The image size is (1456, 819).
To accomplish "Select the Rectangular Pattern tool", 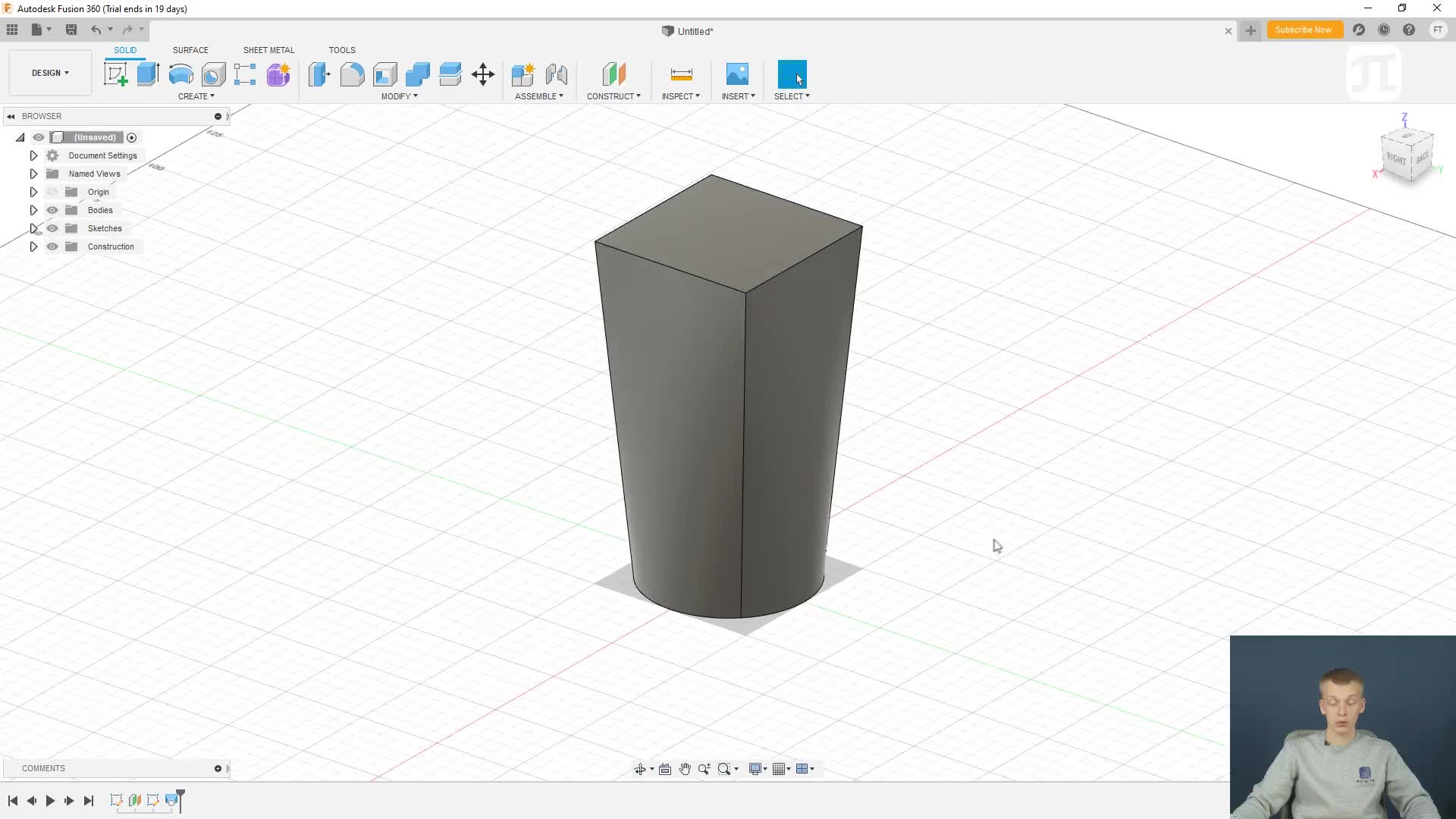I will click(245, 74).
